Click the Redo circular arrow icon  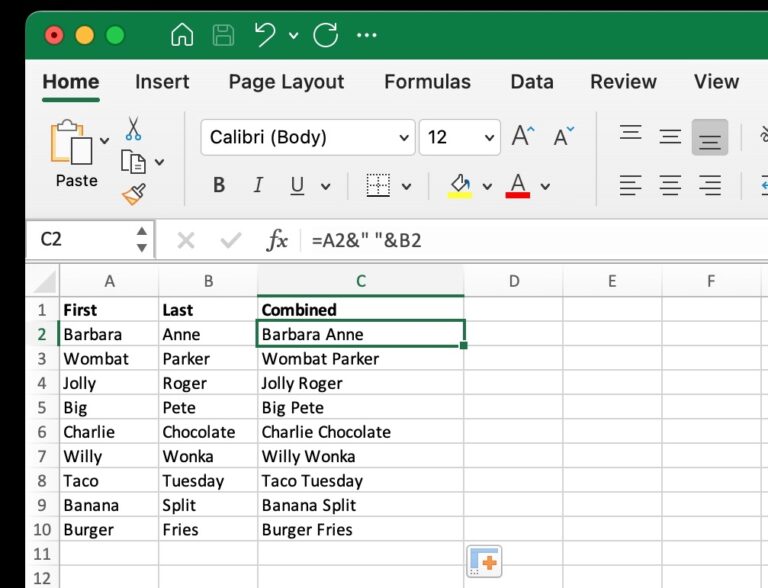(x=326, y=35)
